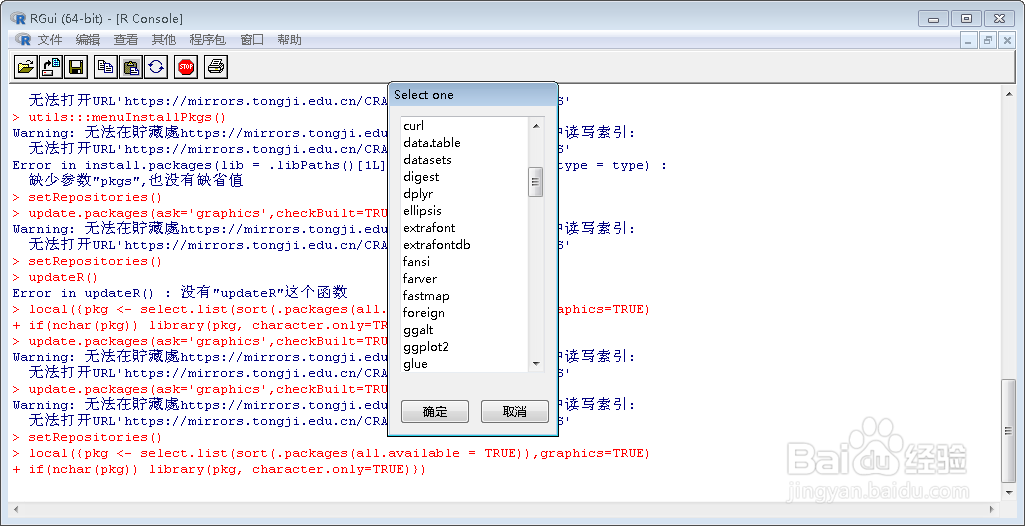
Task: Select glue in the package list
Action: (x=464, y=363)
